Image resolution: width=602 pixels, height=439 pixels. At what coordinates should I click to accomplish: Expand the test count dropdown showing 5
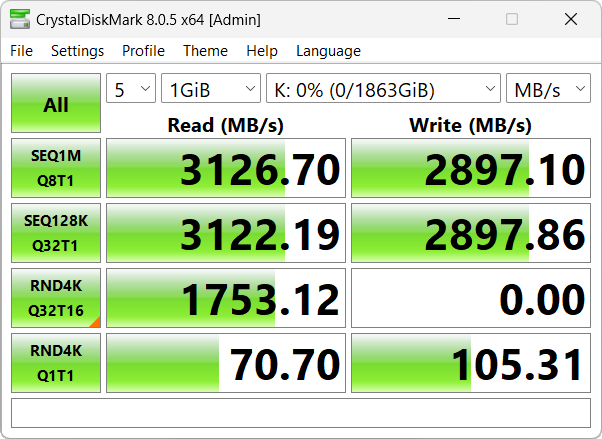pos(131,88)
